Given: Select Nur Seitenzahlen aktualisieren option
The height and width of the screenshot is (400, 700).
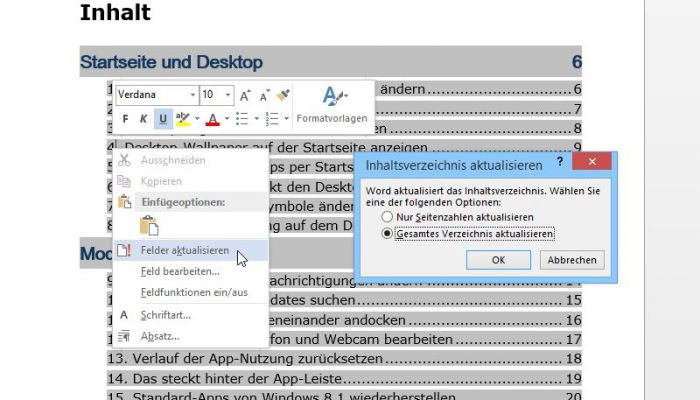Looking at the screenshot, I should (458, 217).
